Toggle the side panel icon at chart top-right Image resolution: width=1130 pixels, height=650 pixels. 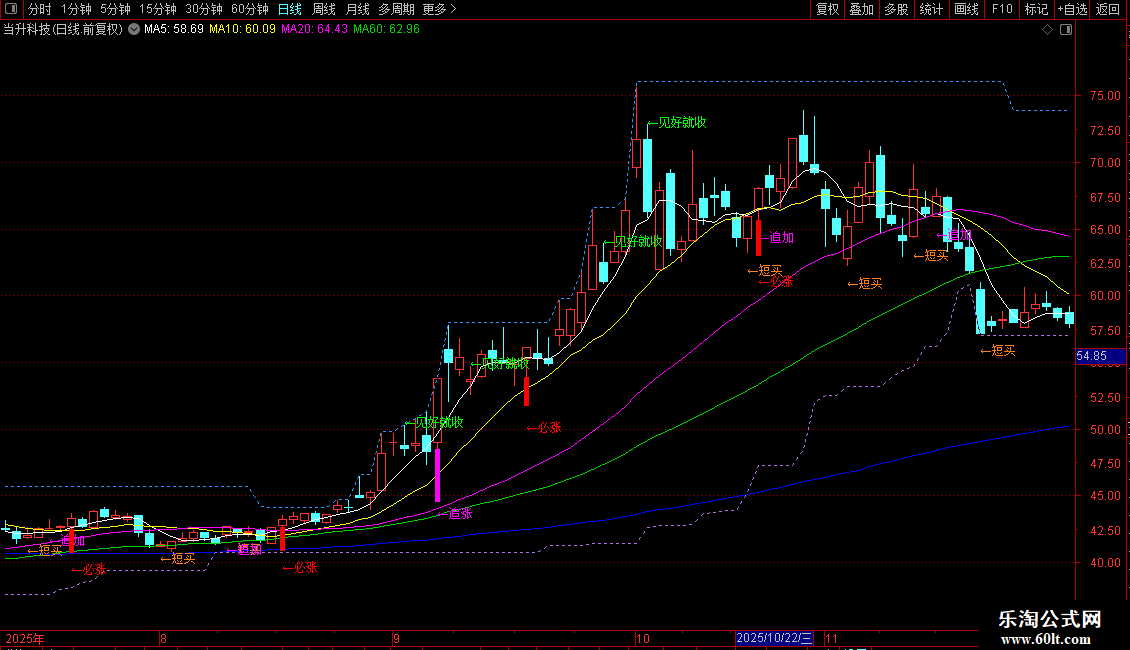(1066, 30)
